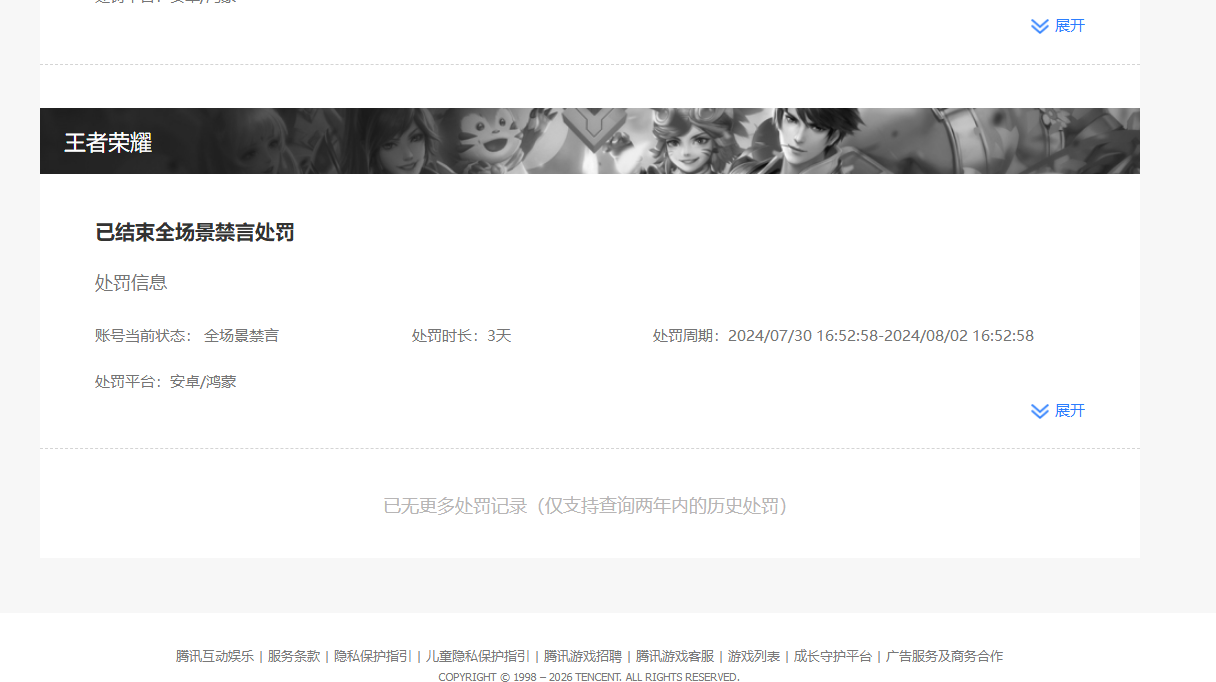This screenshot has width=1216, height=682.
Task: Open 广告服务及商务合作 business cooperation page
Action: point(944,656)
